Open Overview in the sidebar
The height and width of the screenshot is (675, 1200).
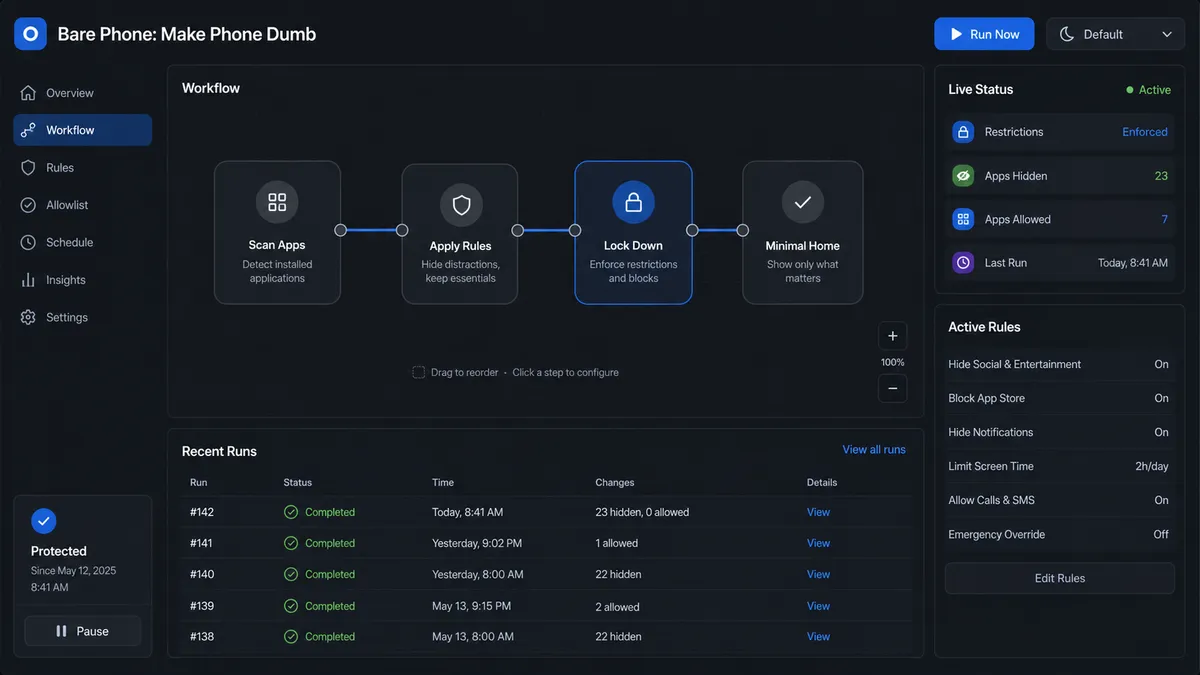click(83, 93)
